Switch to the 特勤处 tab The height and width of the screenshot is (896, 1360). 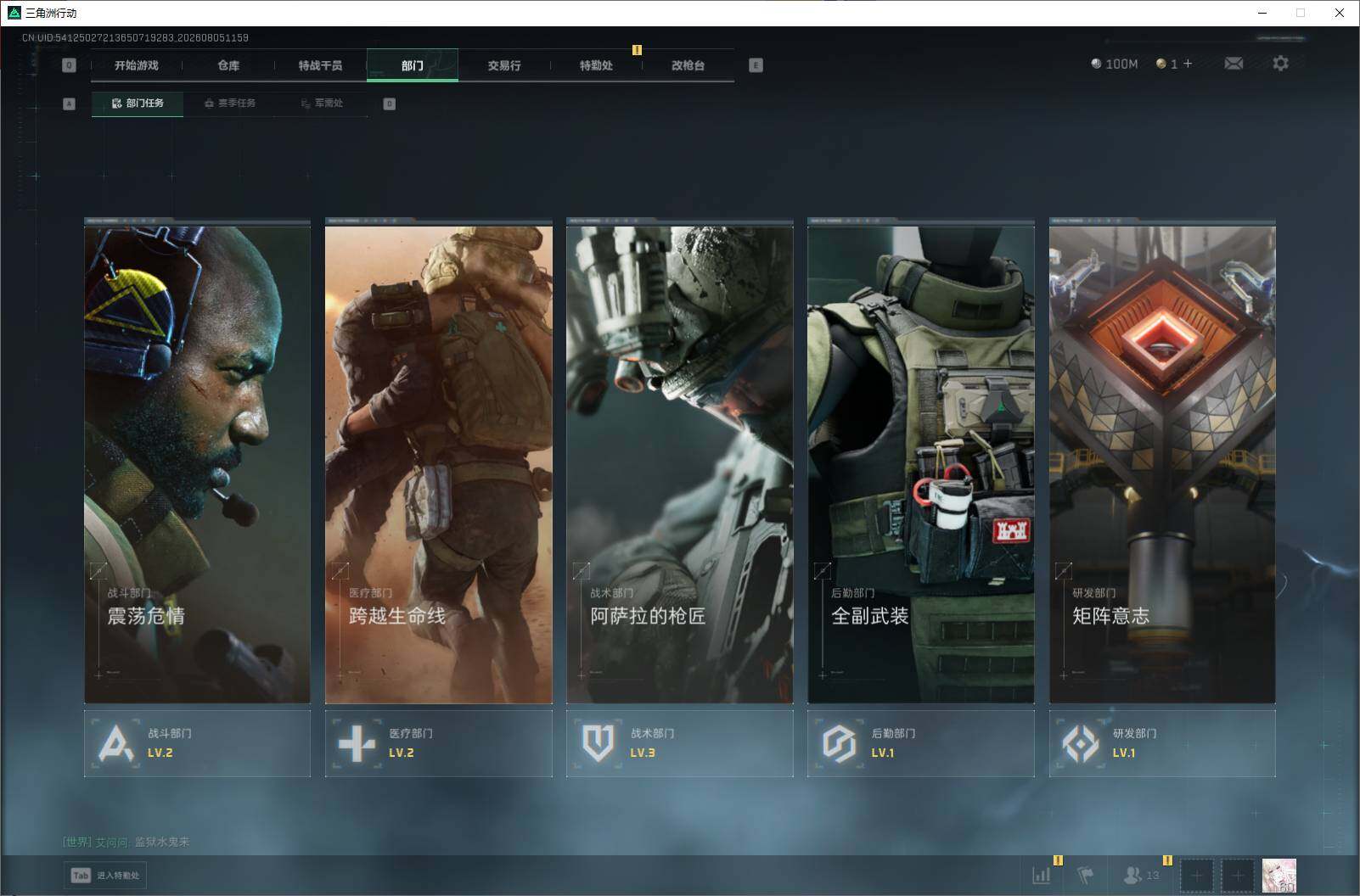(x=596, y=65)
